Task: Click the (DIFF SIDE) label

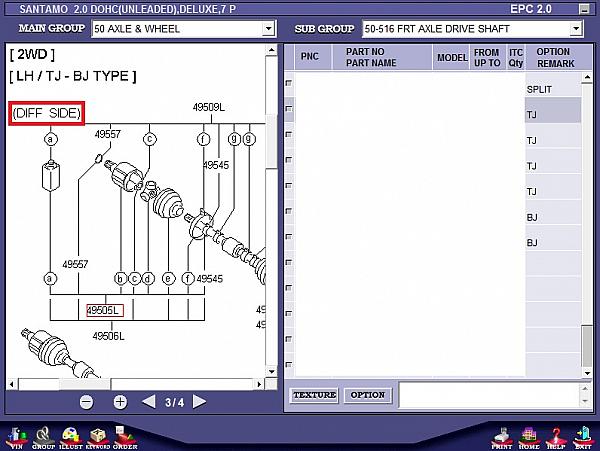Action: 46,113
